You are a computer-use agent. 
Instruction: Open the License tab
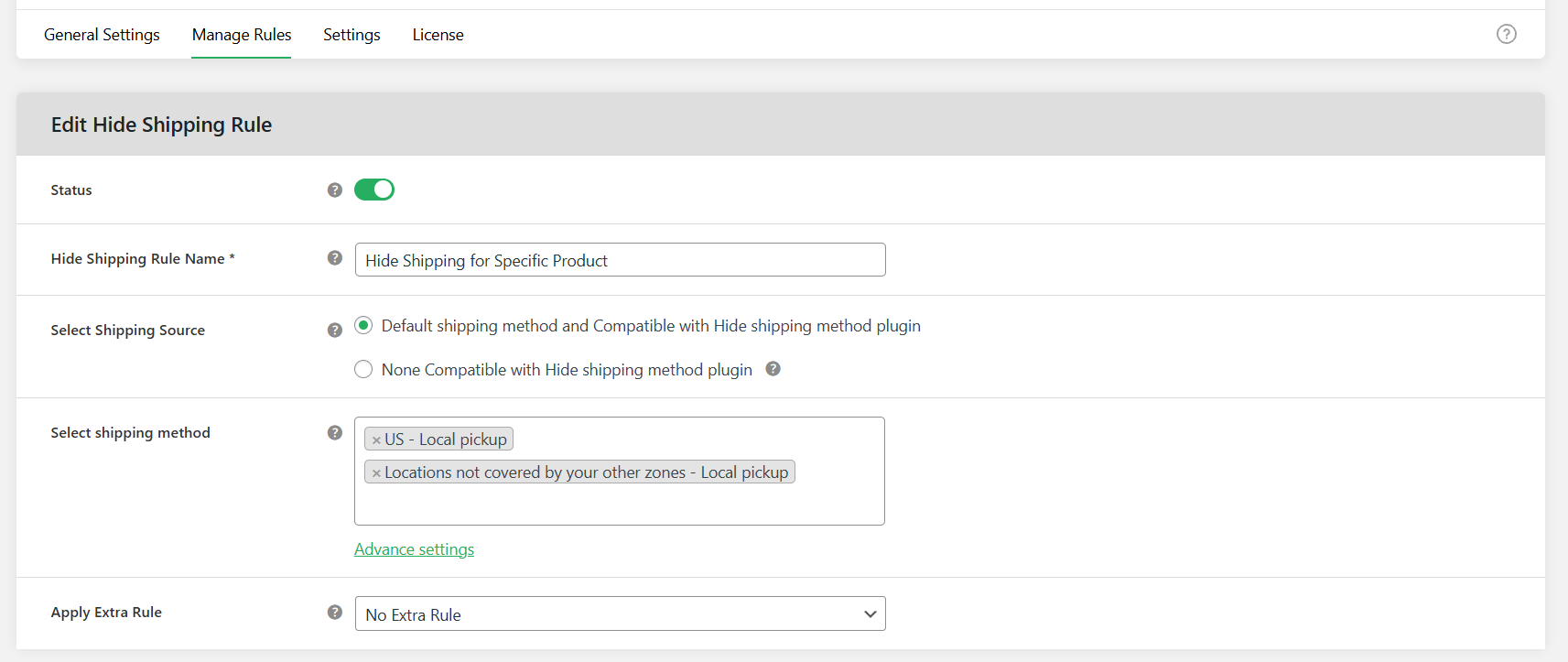(x=438, y=35)
